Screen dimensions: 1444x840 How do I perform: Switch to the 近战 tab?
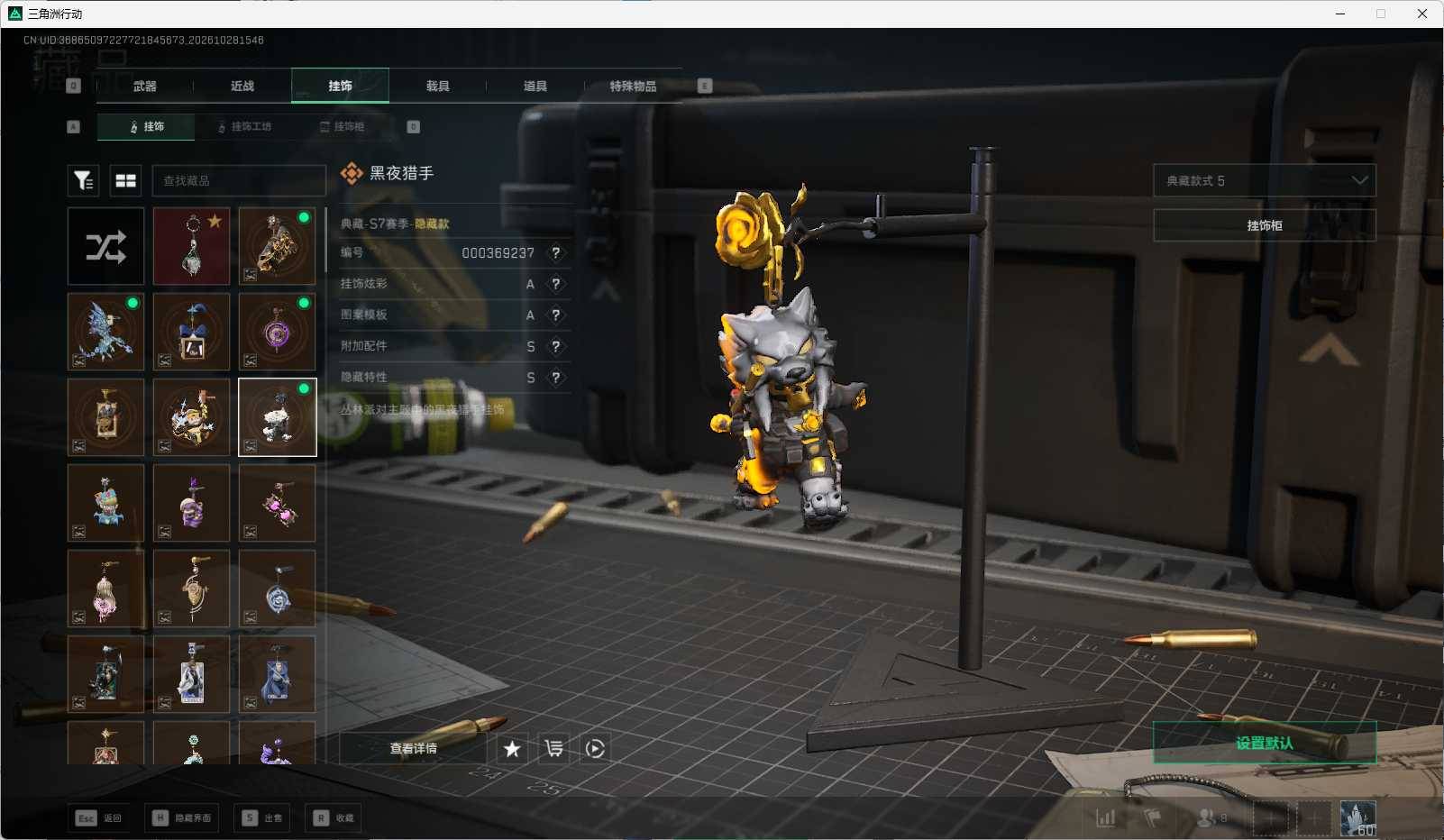tap(242, 87)
